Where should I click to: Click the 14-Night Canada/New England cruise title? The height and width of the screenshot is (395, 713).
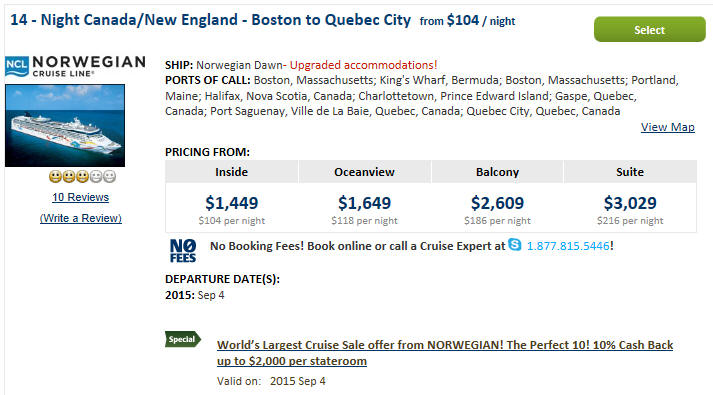click(211, 20)
